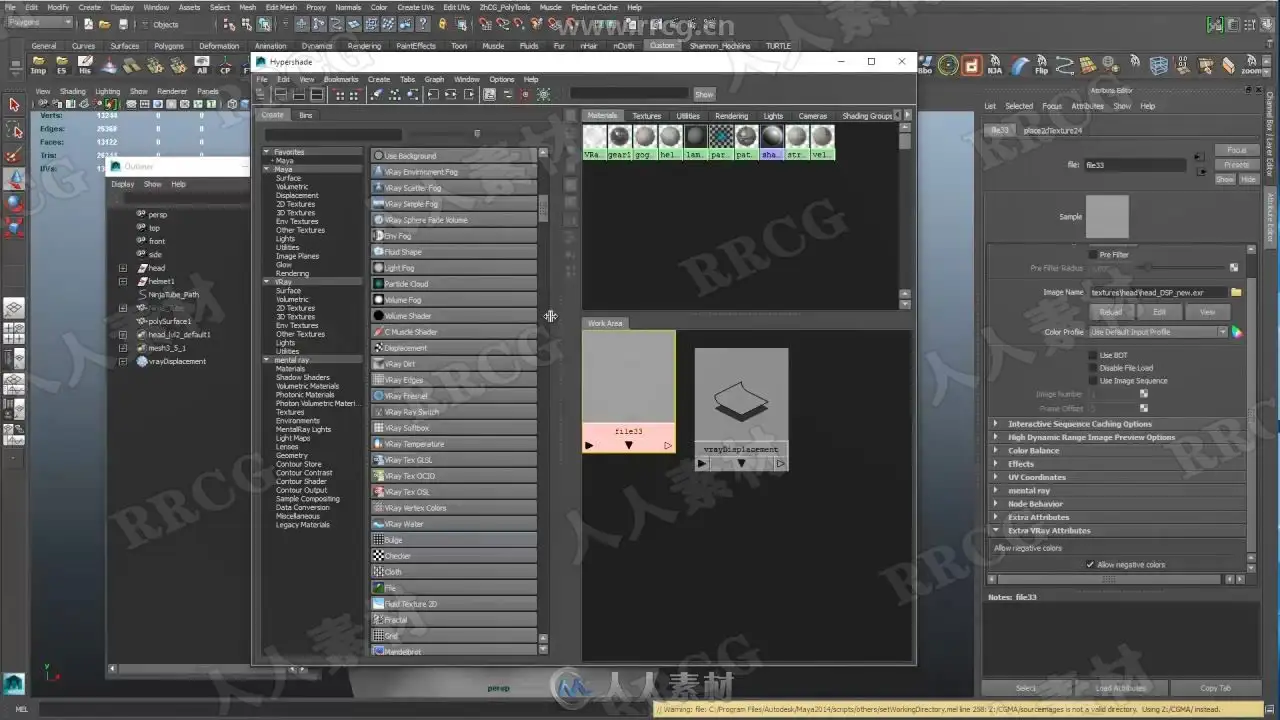Open the Graph menu in Hypershade

(434, 79)
